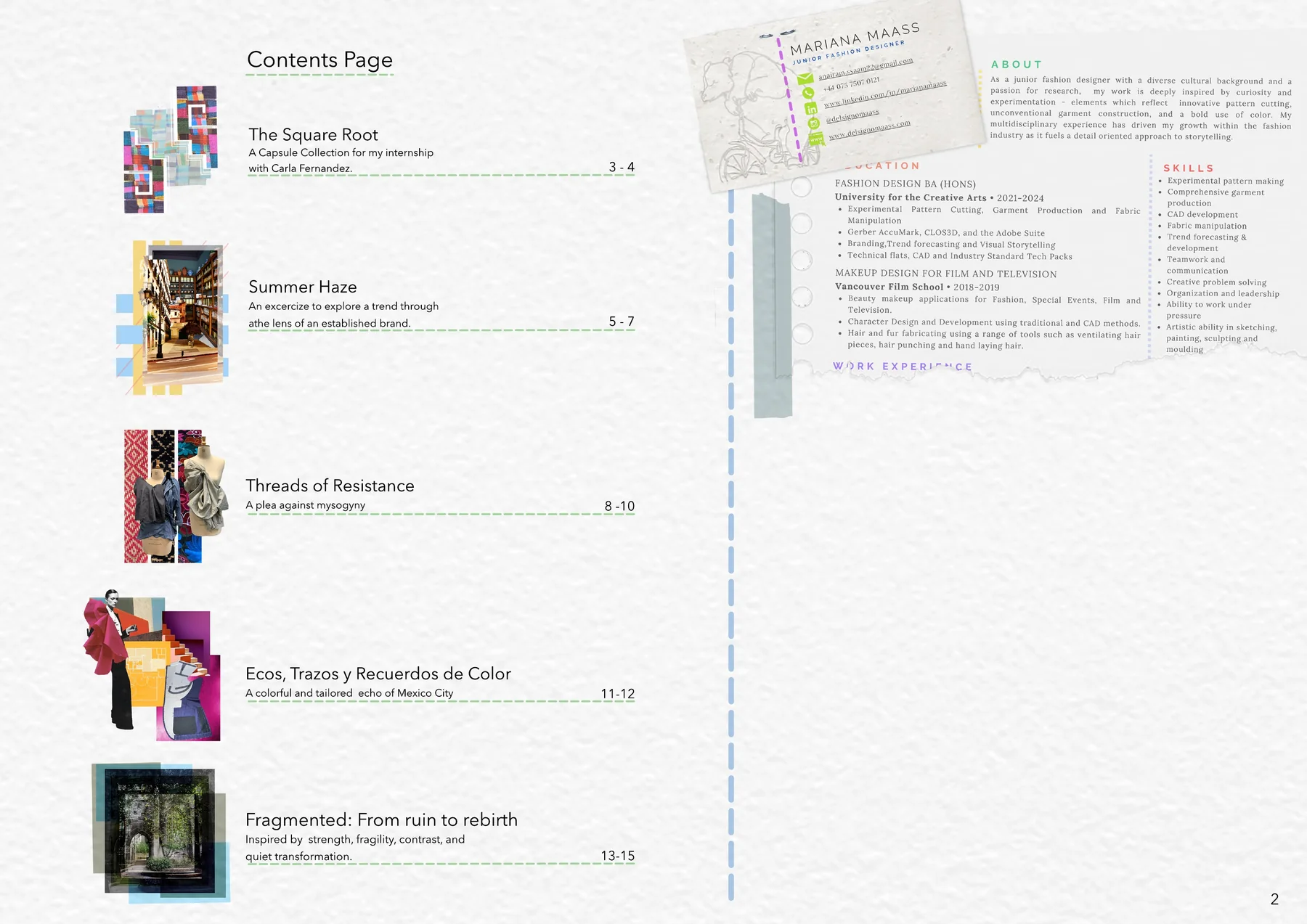This screenshot has height=924, width=1307.
Task: Click the page number 2
Action: pos(1274,899)
